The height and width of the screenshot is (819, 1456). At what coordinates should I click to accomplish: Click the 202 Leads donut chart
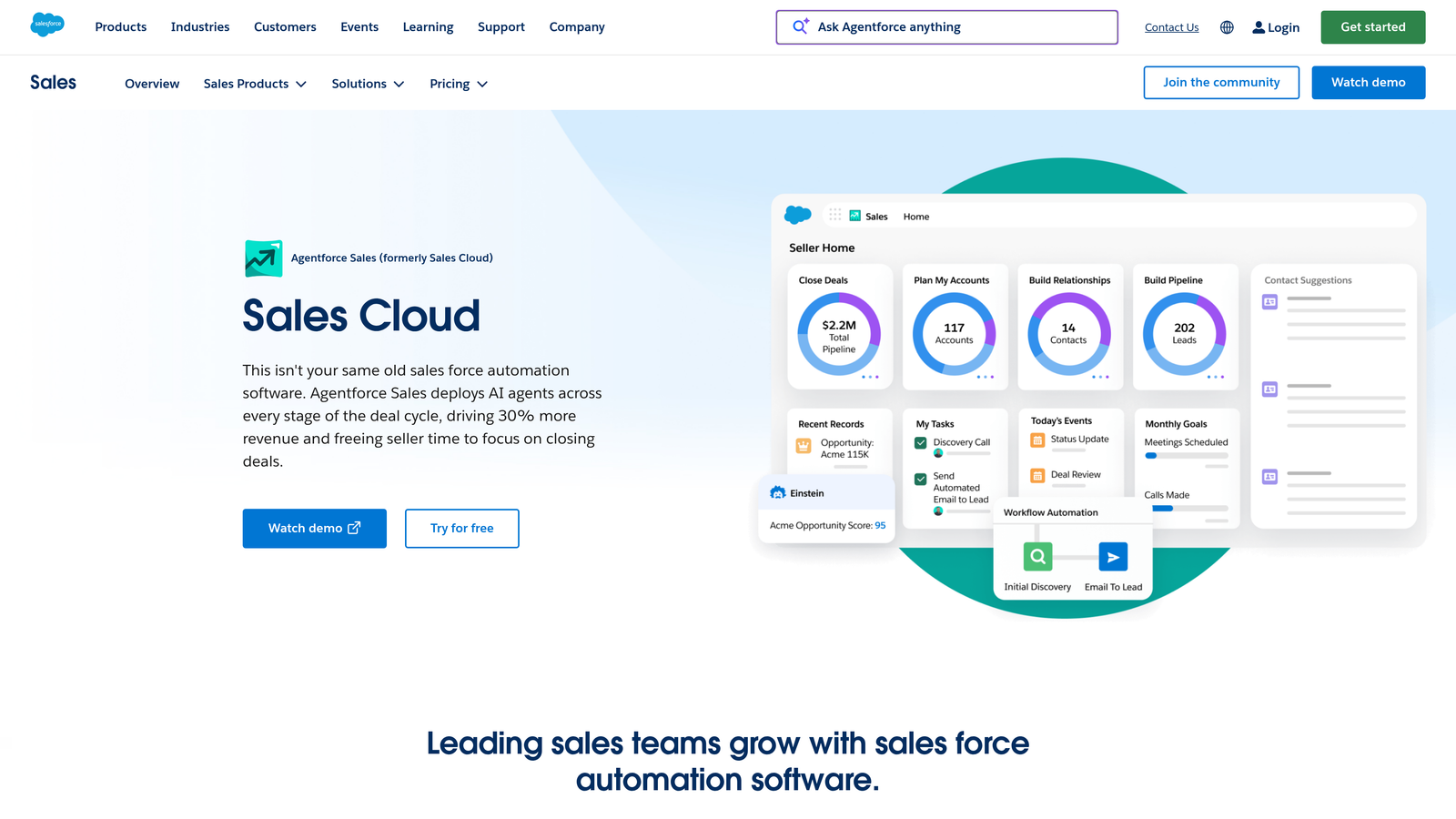(x=1185, y=334)
